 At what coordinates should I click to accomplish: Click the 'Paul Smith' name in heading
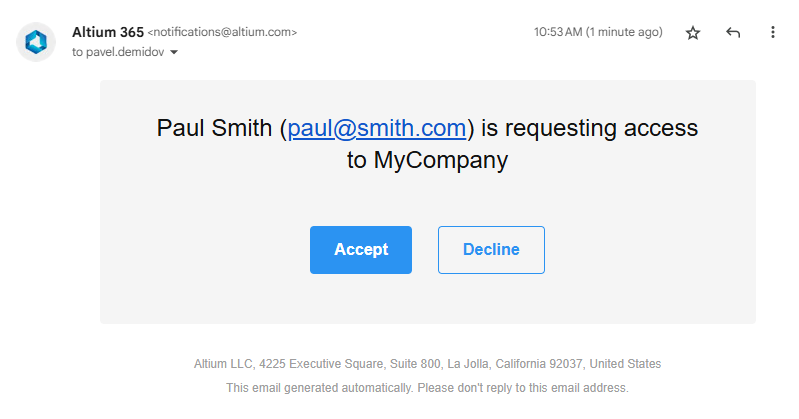pos(214,128)
